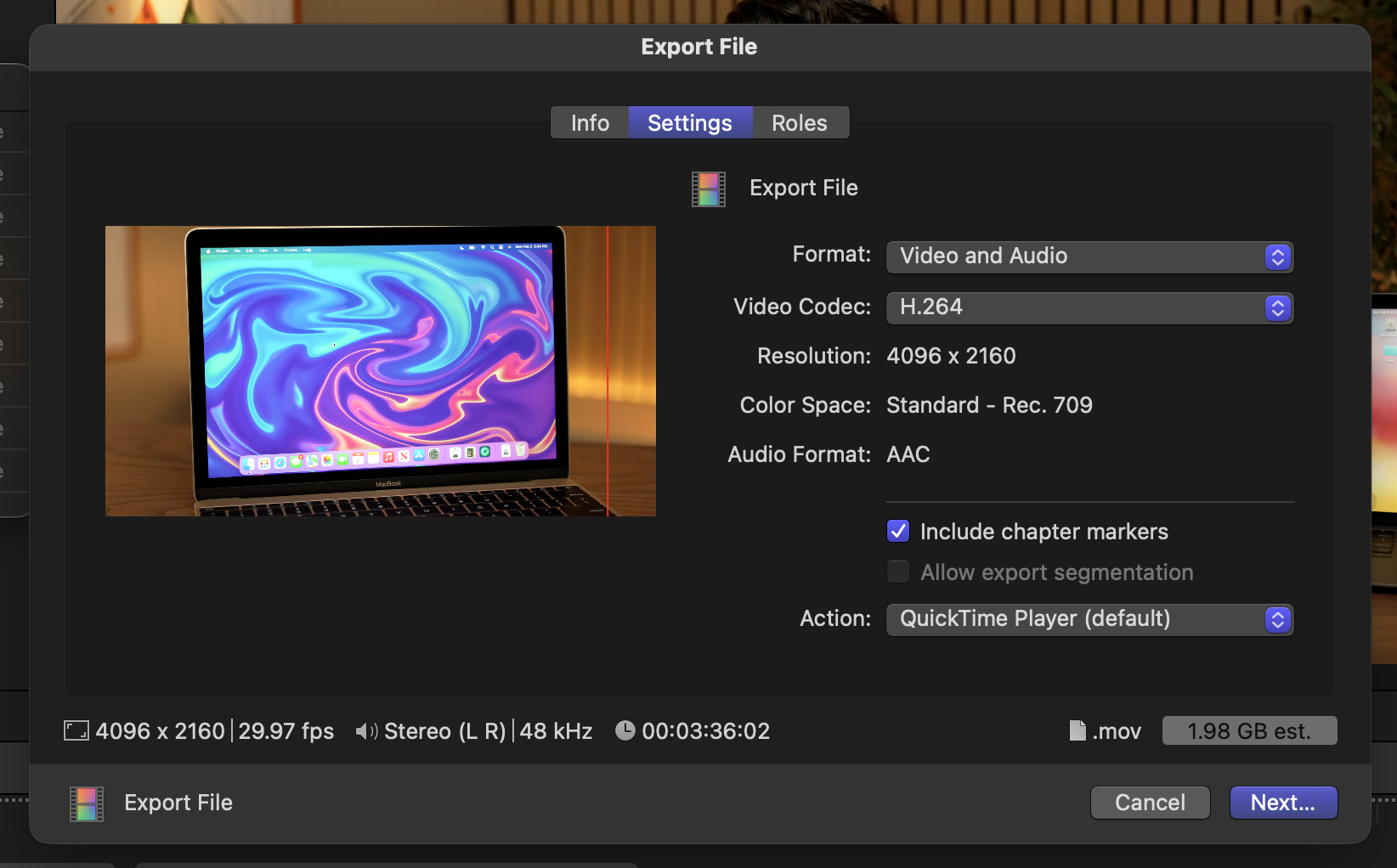Open the Action dropdown showing QuickTime Player
This screenshot has height=868, width=1397.
point(1089,619)
